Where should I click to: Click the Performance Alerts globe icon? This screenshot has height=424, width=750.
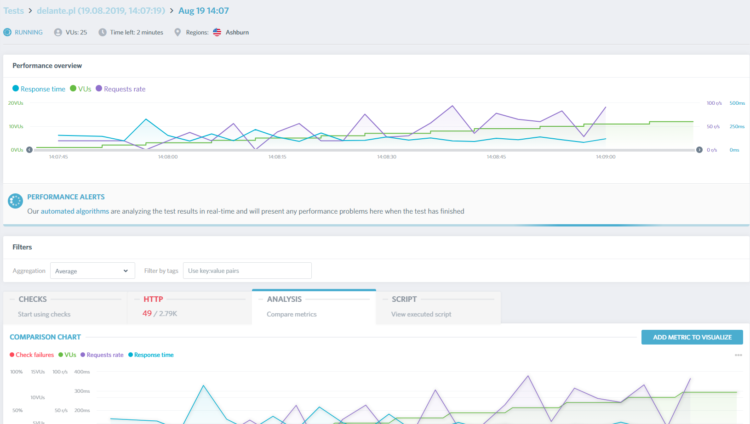tap(15, 204)
